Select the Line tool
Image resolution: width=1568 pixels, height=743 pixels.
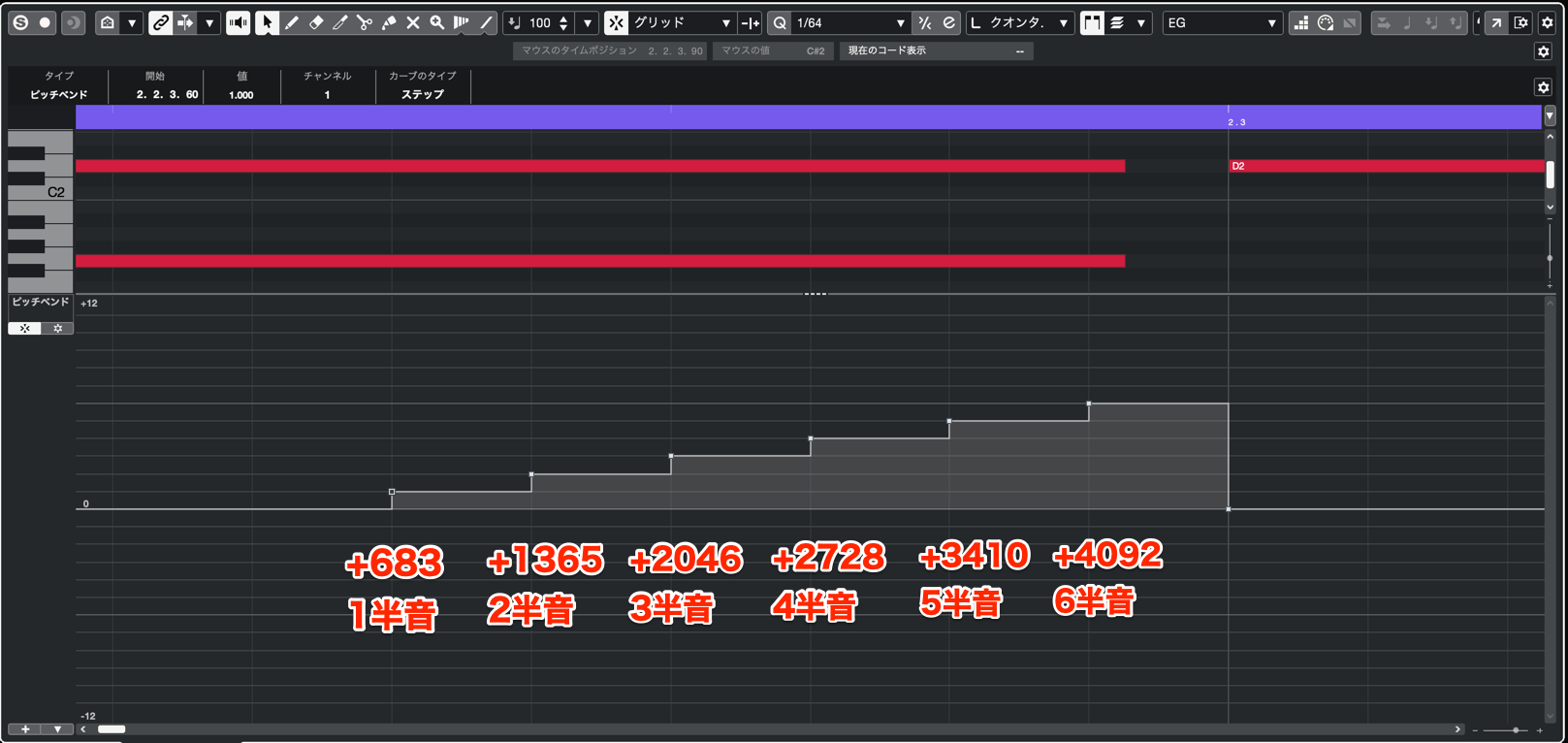tap(486, 22)
